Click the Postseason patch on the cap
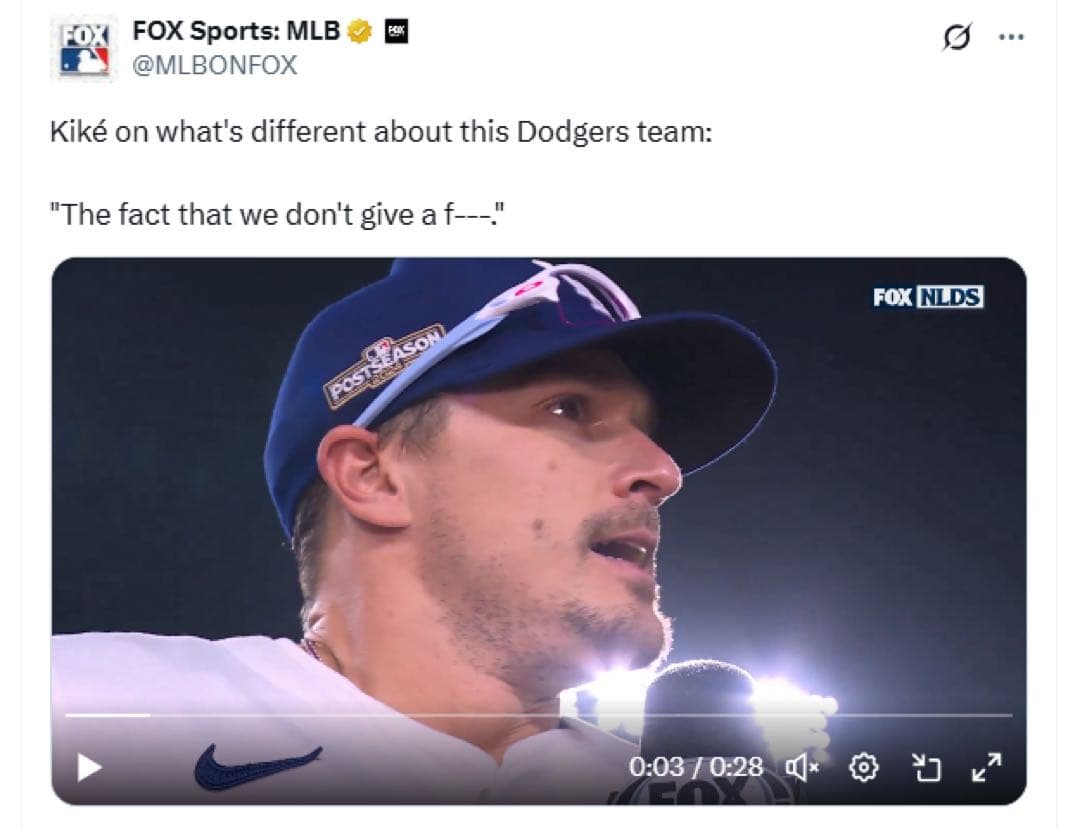Image resolution: width=1080 pixels, height=830 pixels. tap(384, 367)
